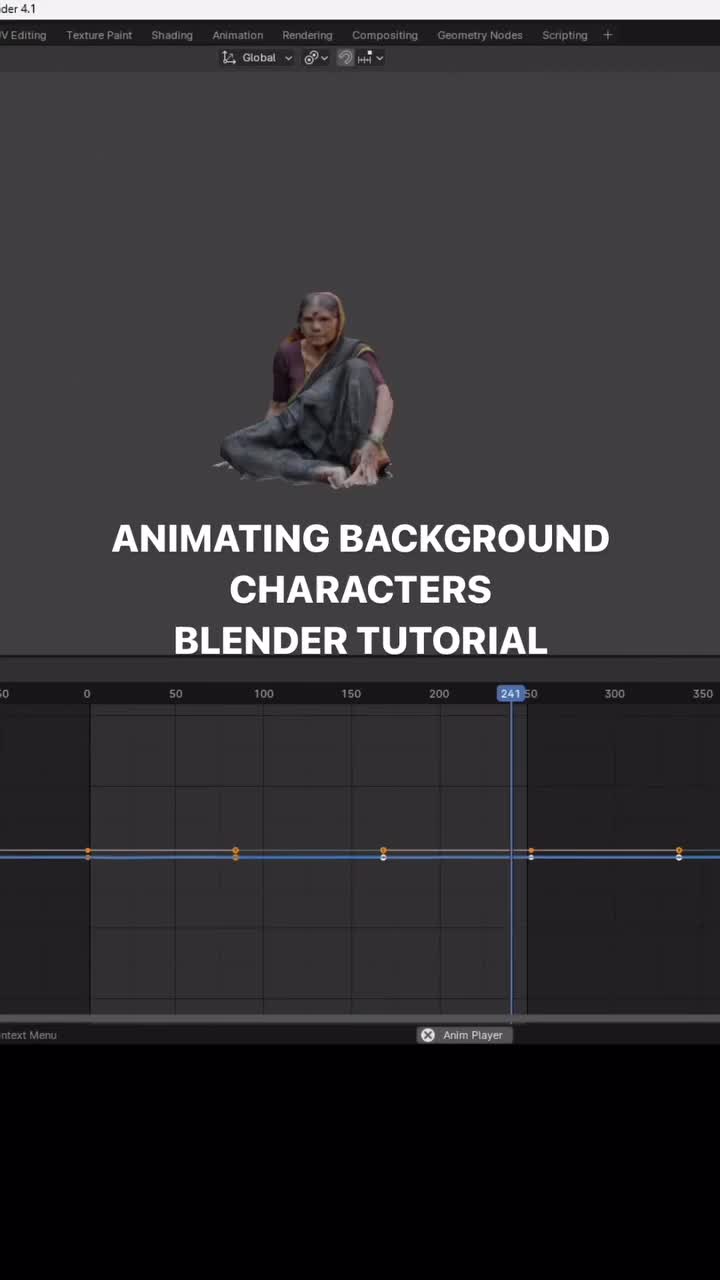Click frame 150 on the timeline ruler
The image size is (720, 1280).
coord(351,693)
